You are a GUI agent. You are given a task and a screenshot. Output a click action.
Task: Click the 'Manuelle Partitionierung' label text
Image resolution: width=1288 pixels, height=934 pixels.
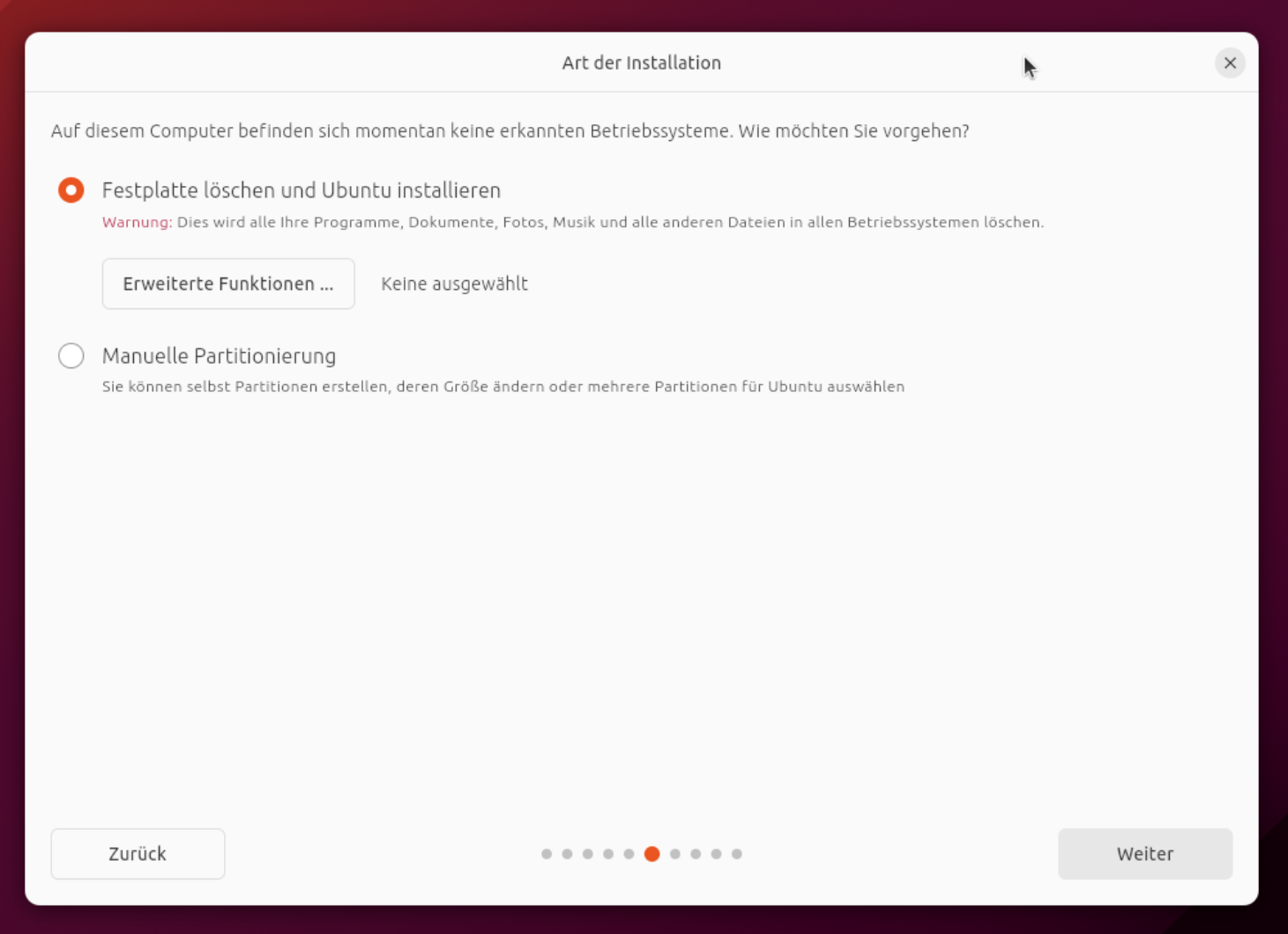(219, 356)
